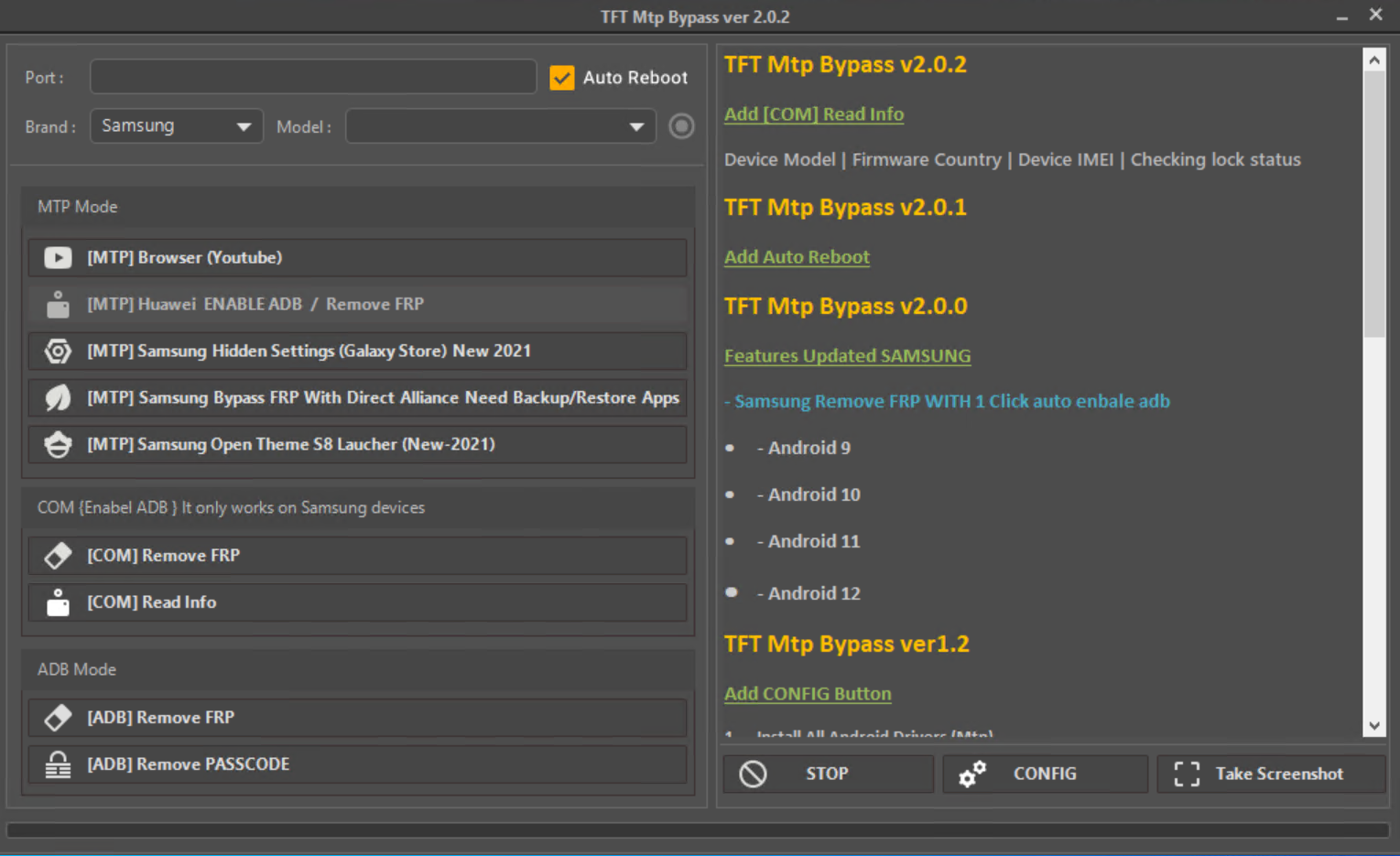The height and width of the screenshot is (856, 1400).
Task: Click the eraser icon beside COM Remove FRP
Action: pyautogui.click(x=58, y=555)
